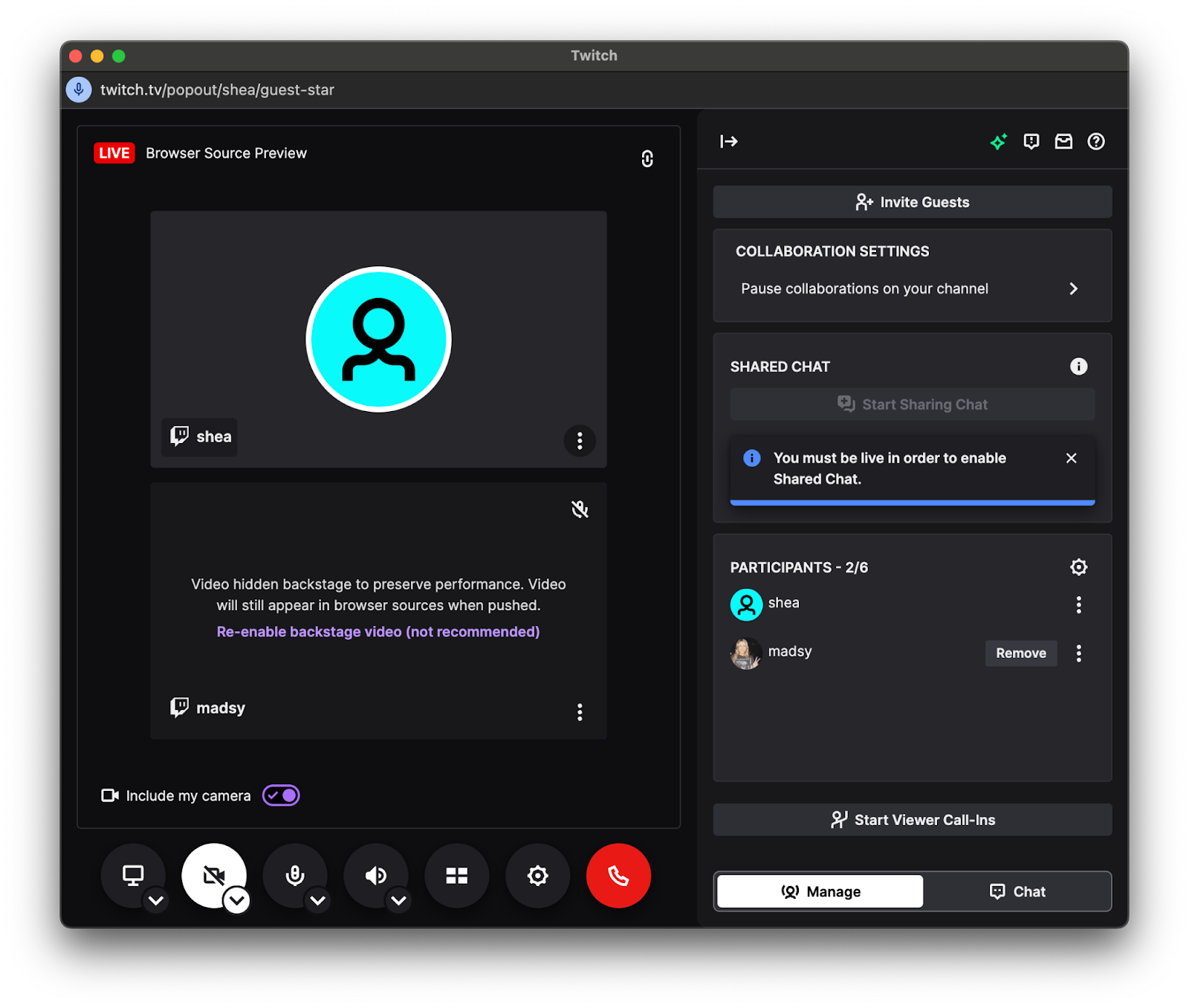Open the inbox icon in panel header
Screen dimensions: 1189x1008
coord(1063,141)
